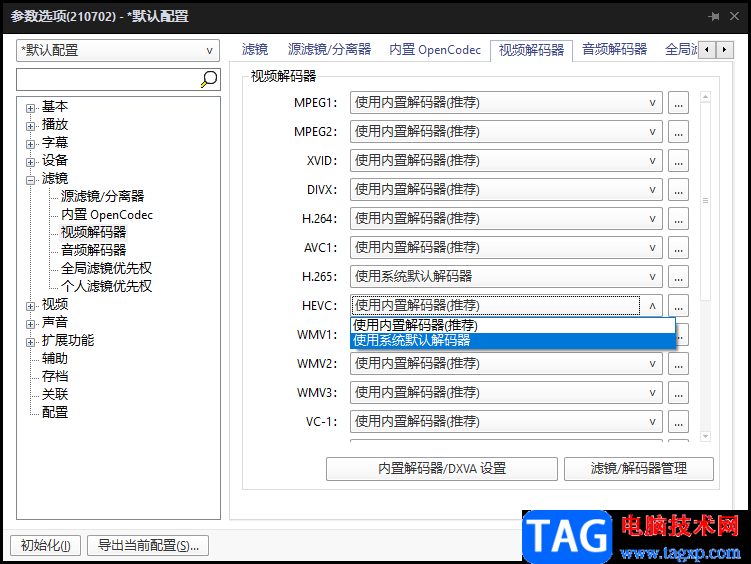This screenshot has height=564, width=751.
Task: Choose 使用系统默认解码器 in HEVC list
Action: pos(513,340)
